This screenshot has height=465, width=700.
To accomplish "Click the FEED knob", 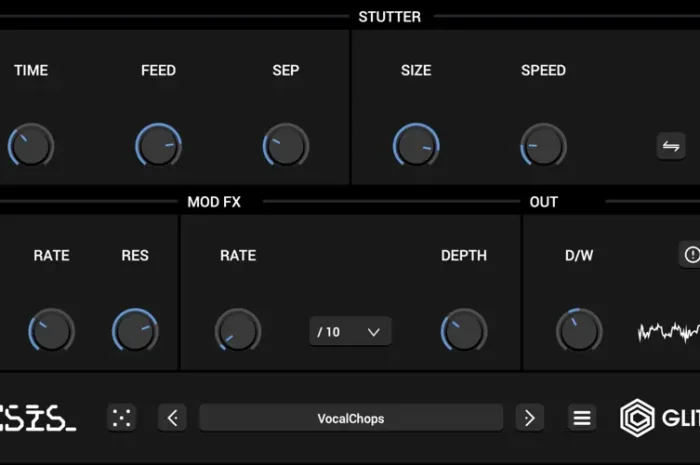I will [158, 146].
